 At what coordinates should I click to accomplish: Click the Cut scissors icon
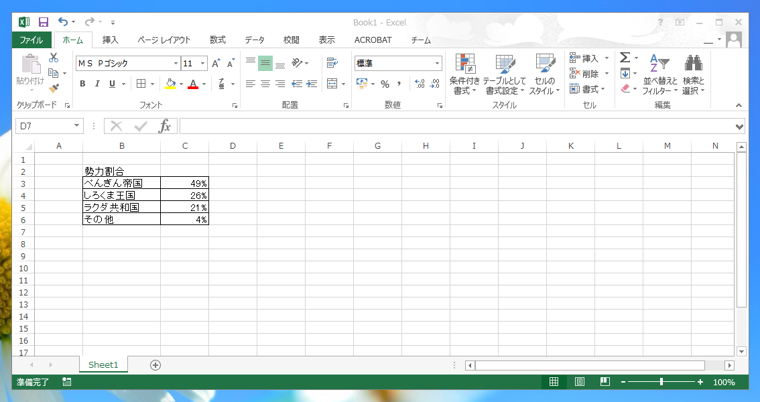(53, 58)
